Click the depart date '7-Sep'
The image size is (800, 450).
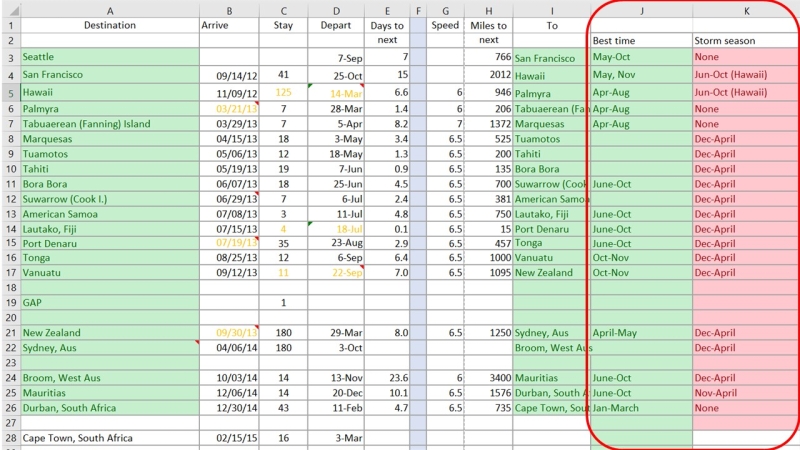(x=336, y=58)
